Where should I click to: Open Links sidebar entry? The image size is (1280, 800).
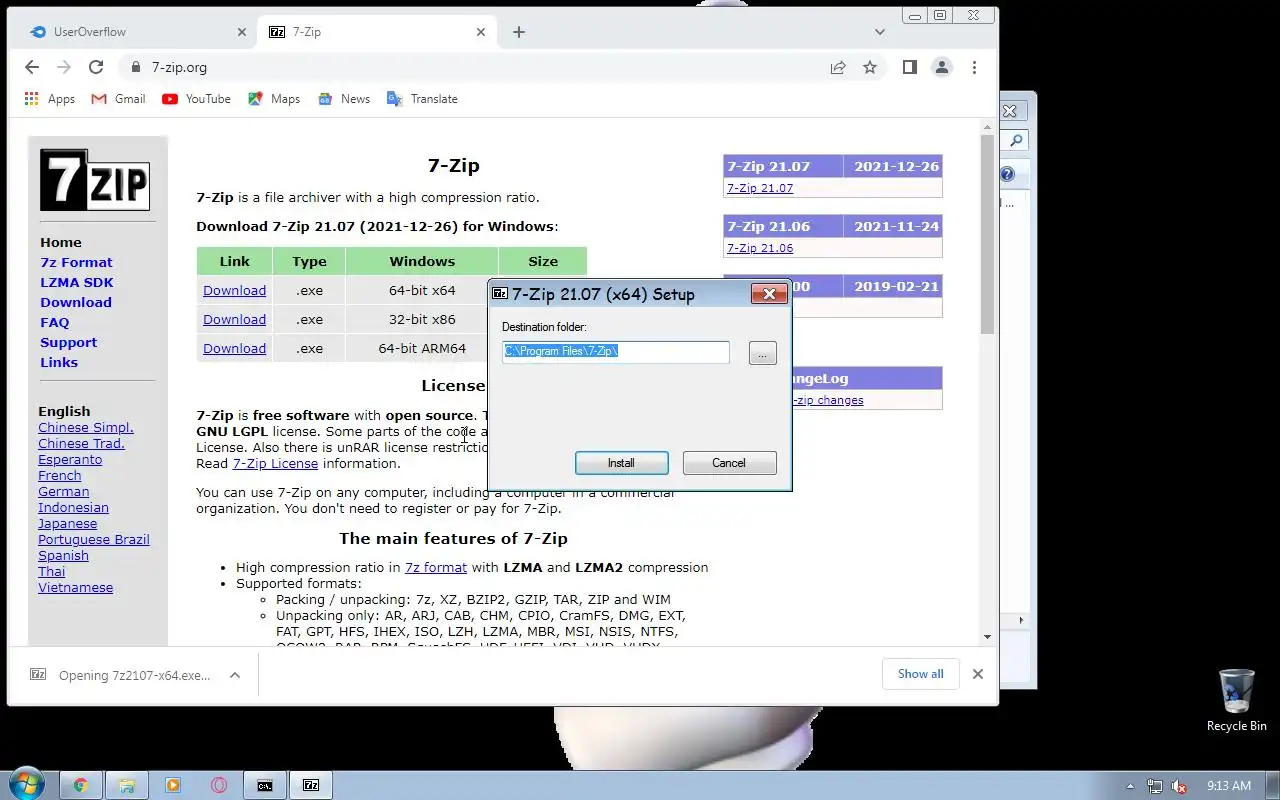click(59, 362)
